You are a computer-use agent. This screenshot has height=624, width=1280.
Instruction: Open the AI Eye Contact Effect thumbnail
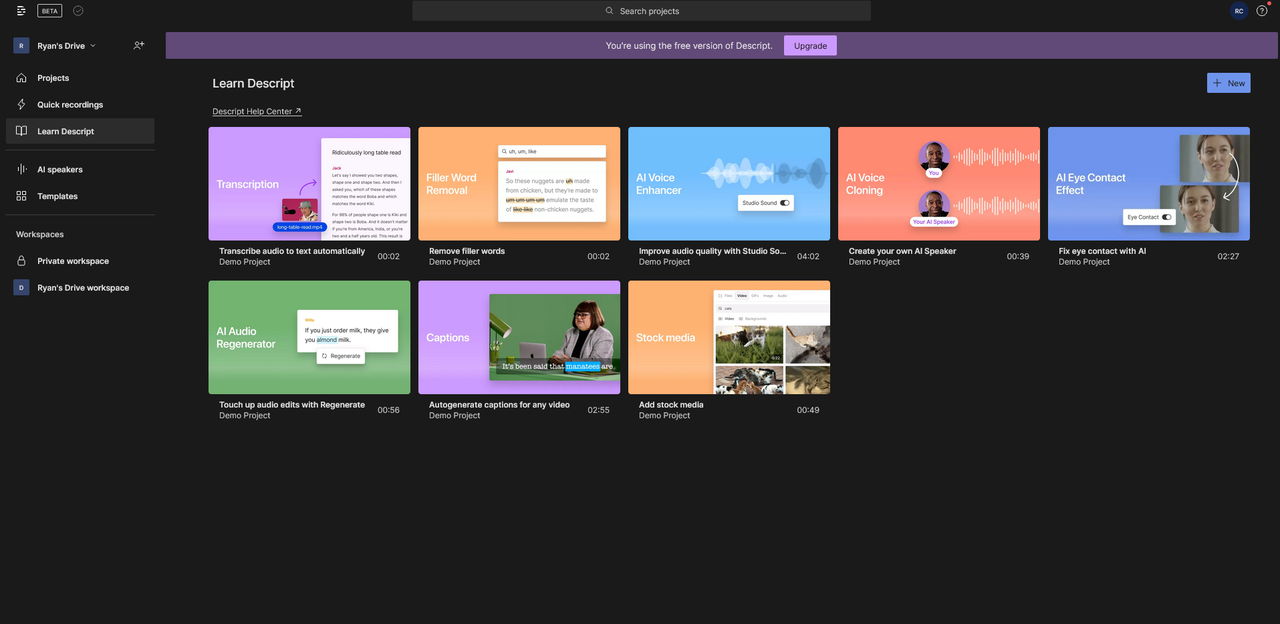[x=1149, y=184]
